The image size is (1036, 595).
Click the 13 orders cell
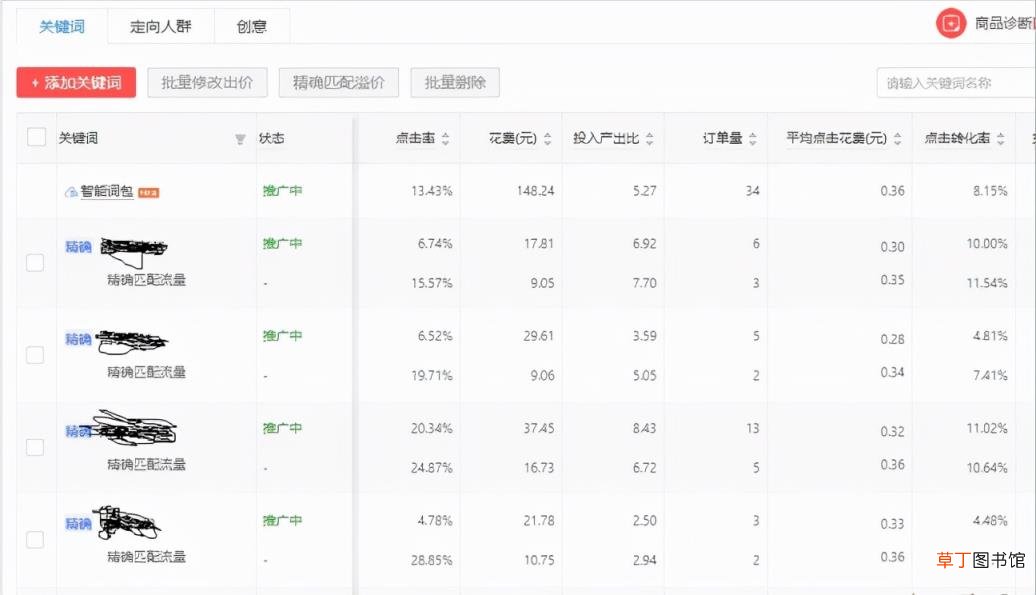[753, 429]
